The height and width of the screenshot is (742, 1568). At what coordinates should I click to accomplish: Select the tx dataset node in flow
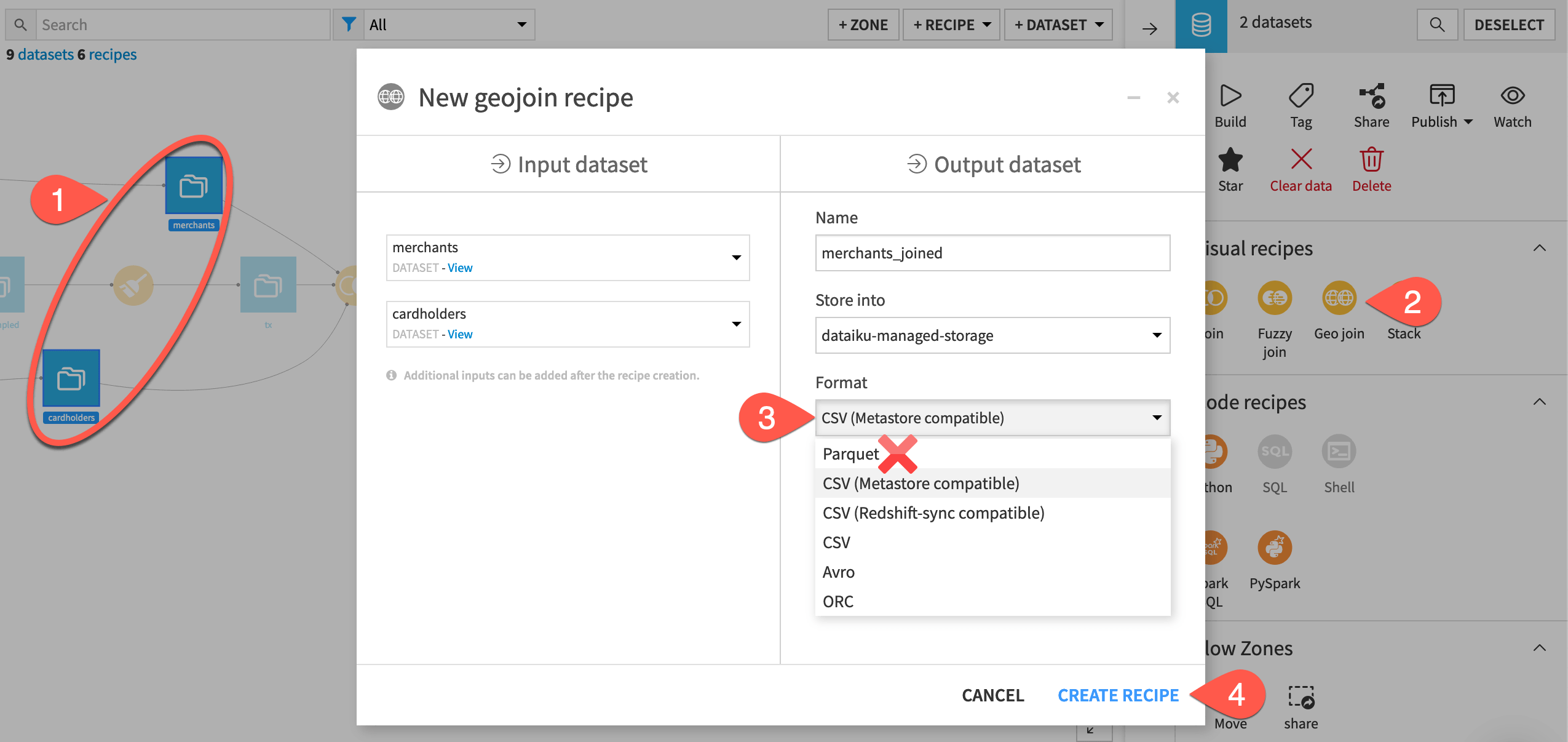pos(268,285)
